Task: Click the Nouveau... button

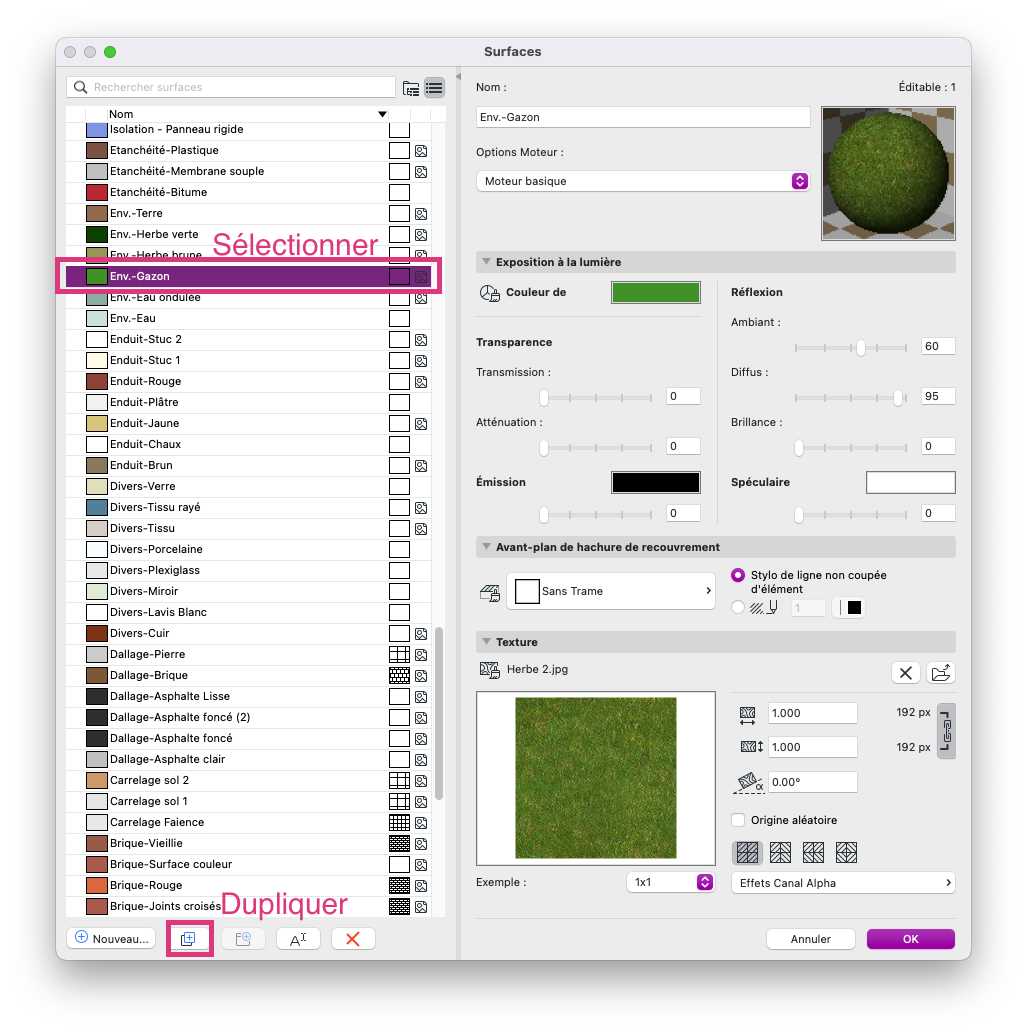Action: [111, 938]
